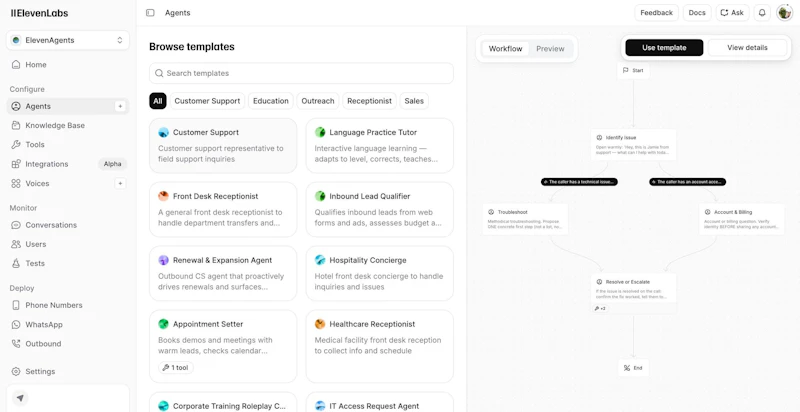Viewport: 800px width, 412px height.
Task: Click the '1 tool' badge on Appointment Setter
Action: [x=176, y=368]
